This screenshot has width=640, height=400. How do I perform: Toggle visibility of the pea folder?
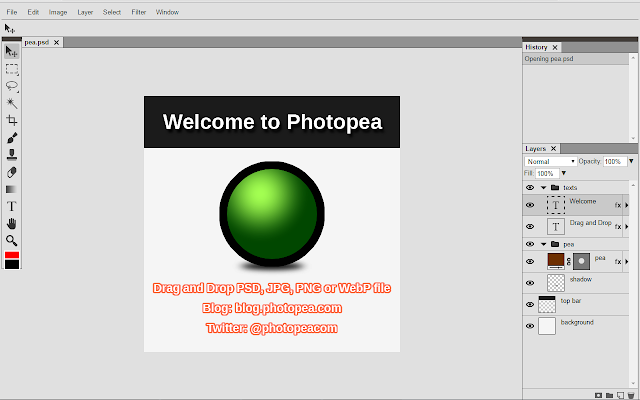click(530, 244)
